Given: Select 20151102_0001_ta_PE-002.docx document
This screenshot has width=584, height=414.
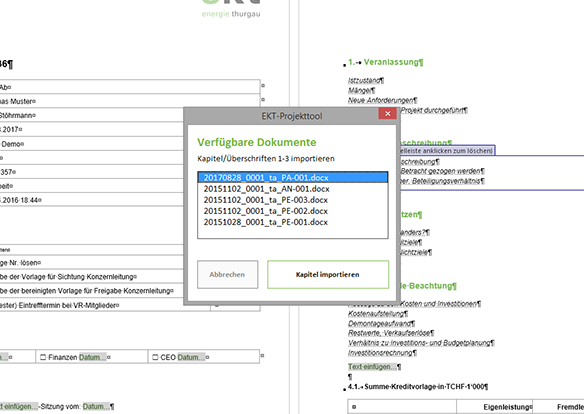Looking at the screenshot, I should tap(293, 211).
